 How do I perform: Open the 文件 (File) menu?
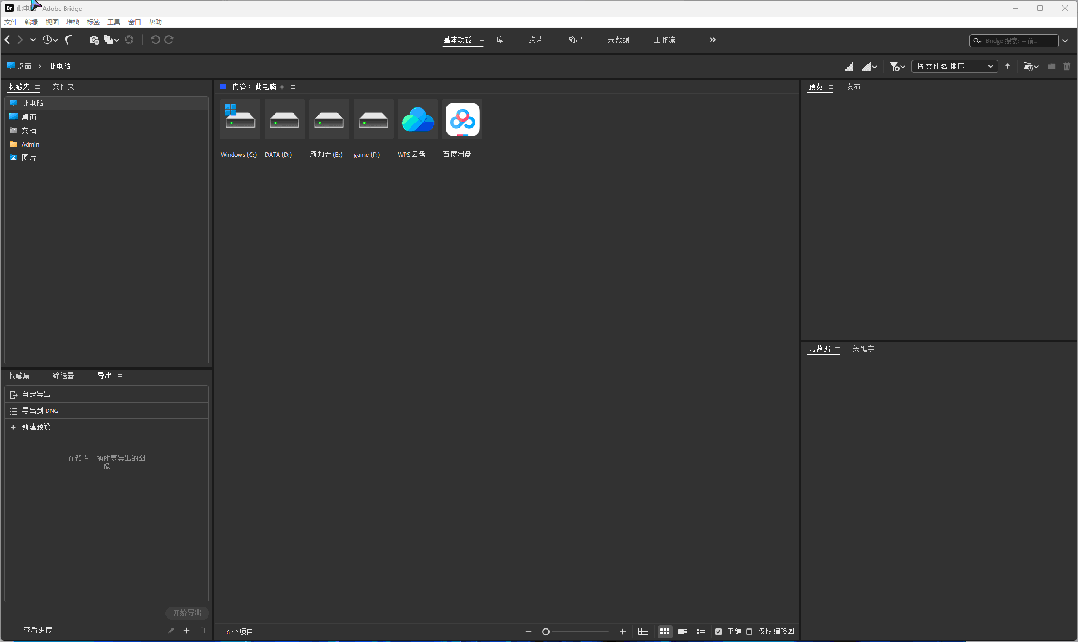click(x=10, y=22)
